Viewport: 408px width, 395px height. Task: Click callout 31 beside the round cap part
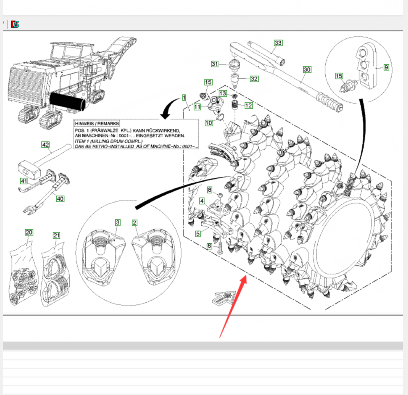pos(215,64)
